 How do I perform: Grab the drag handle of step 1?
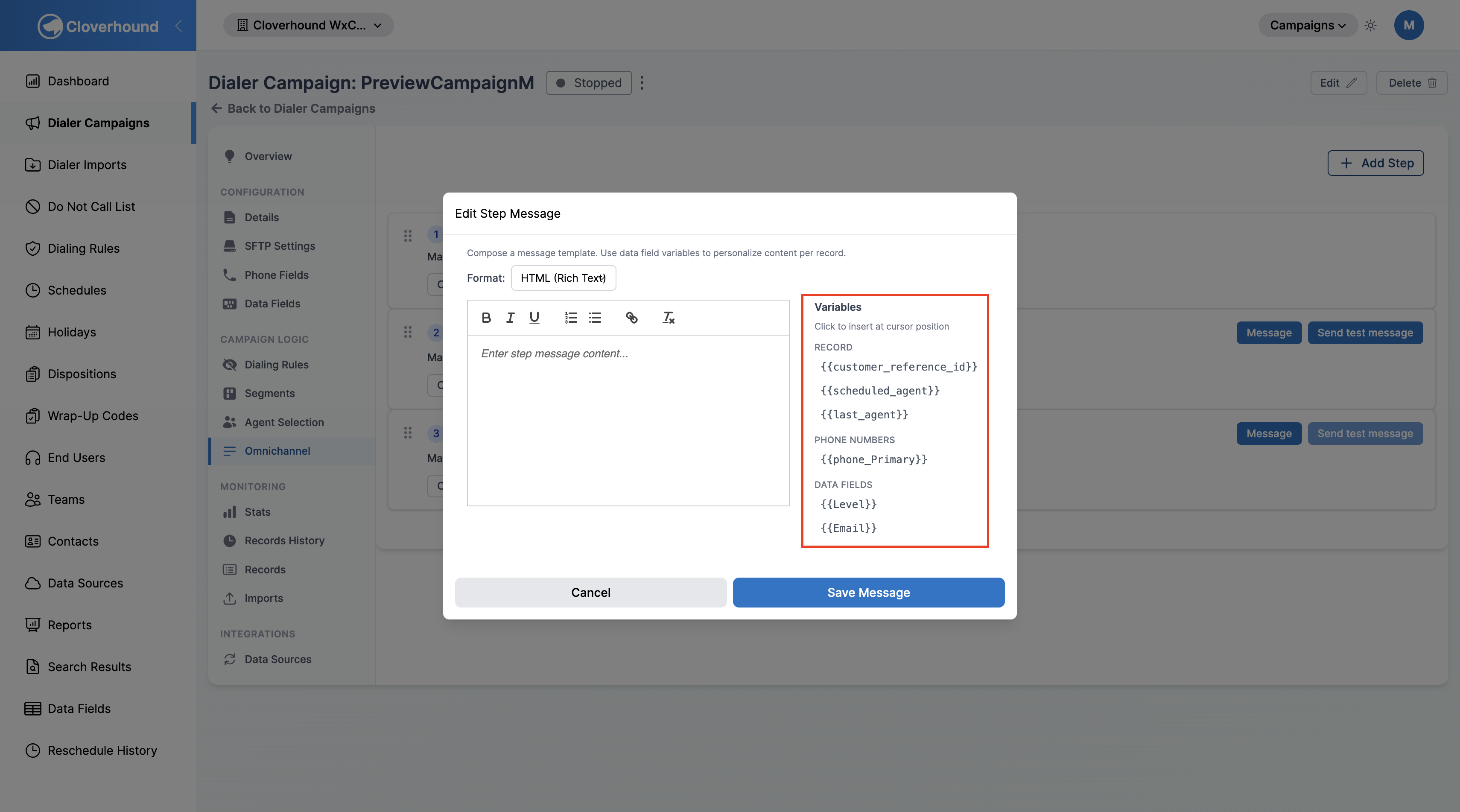[408, 236]
